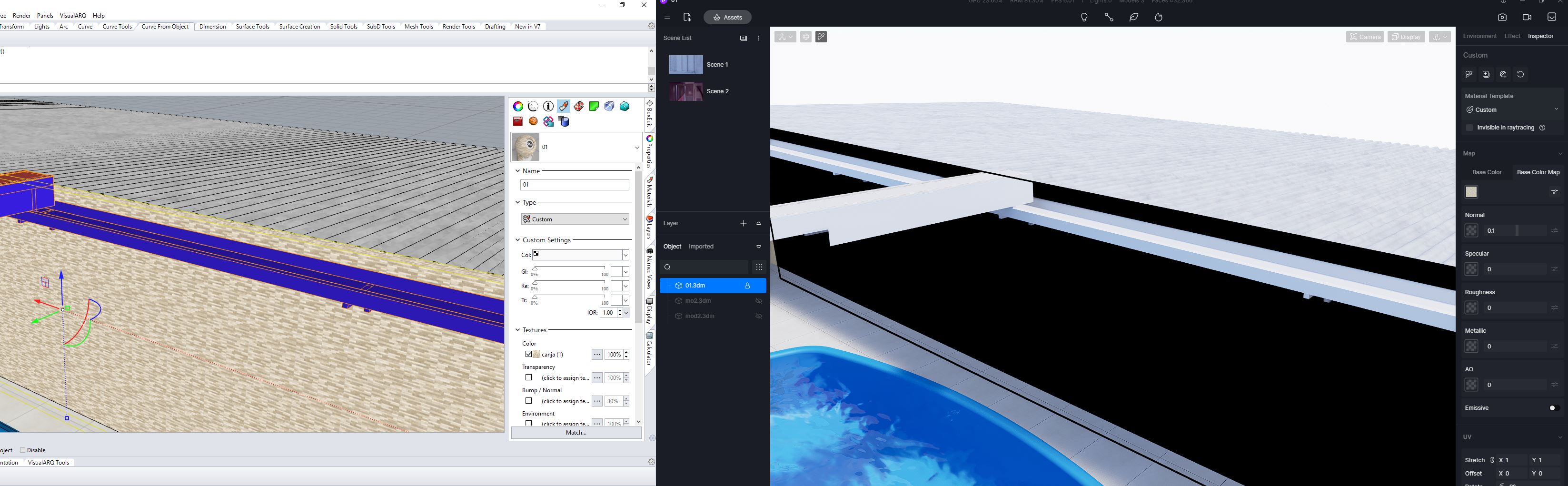Reset material with the revert arrow icon
Image resolution: width=1568 pixels, height=486 pixels.
click(1520, 74)
